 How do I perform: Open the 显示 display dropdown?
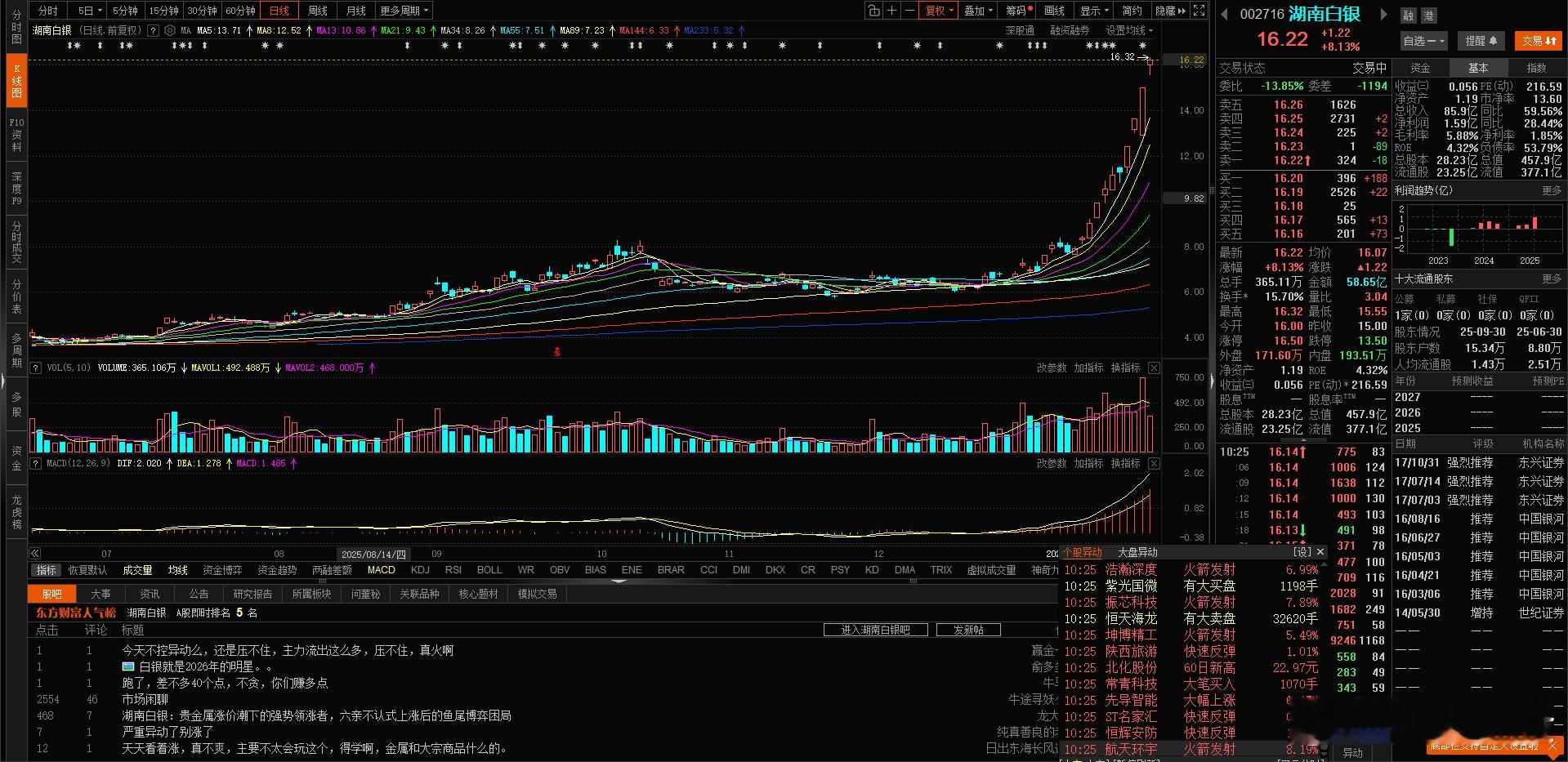tap(1094, 11)
